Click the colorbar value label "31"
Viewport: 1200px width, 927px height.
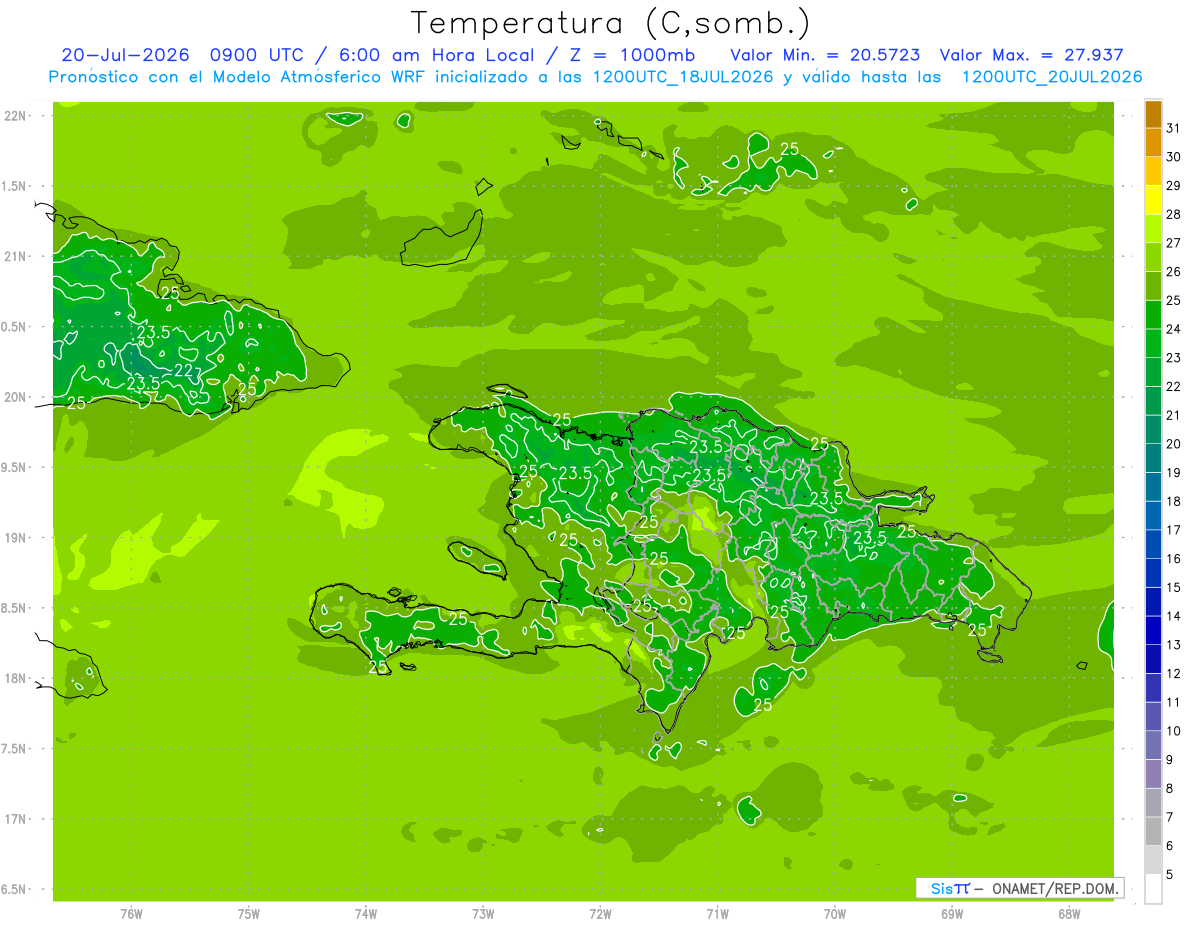click(x=1174, y=128)
